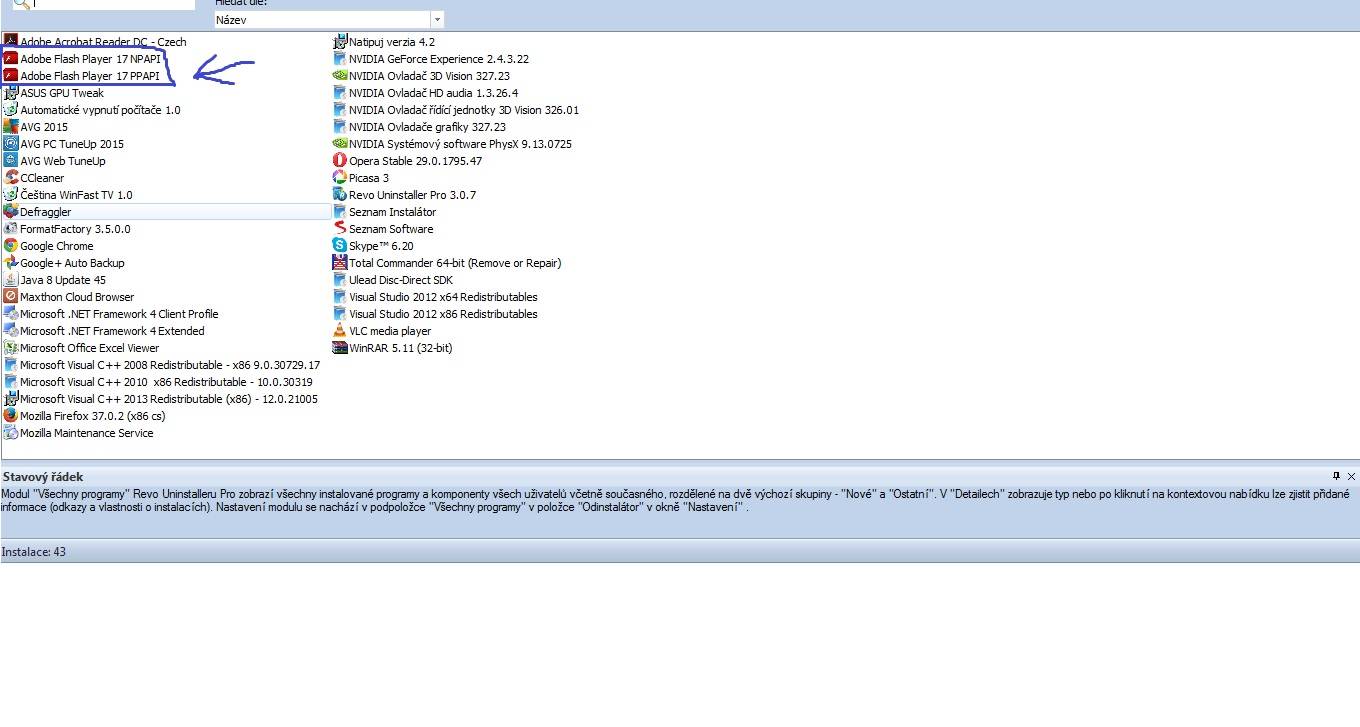Click the Revo Uninstaller Pro 3.0.7 icon

pyautogui.click(x=340, y=195)
